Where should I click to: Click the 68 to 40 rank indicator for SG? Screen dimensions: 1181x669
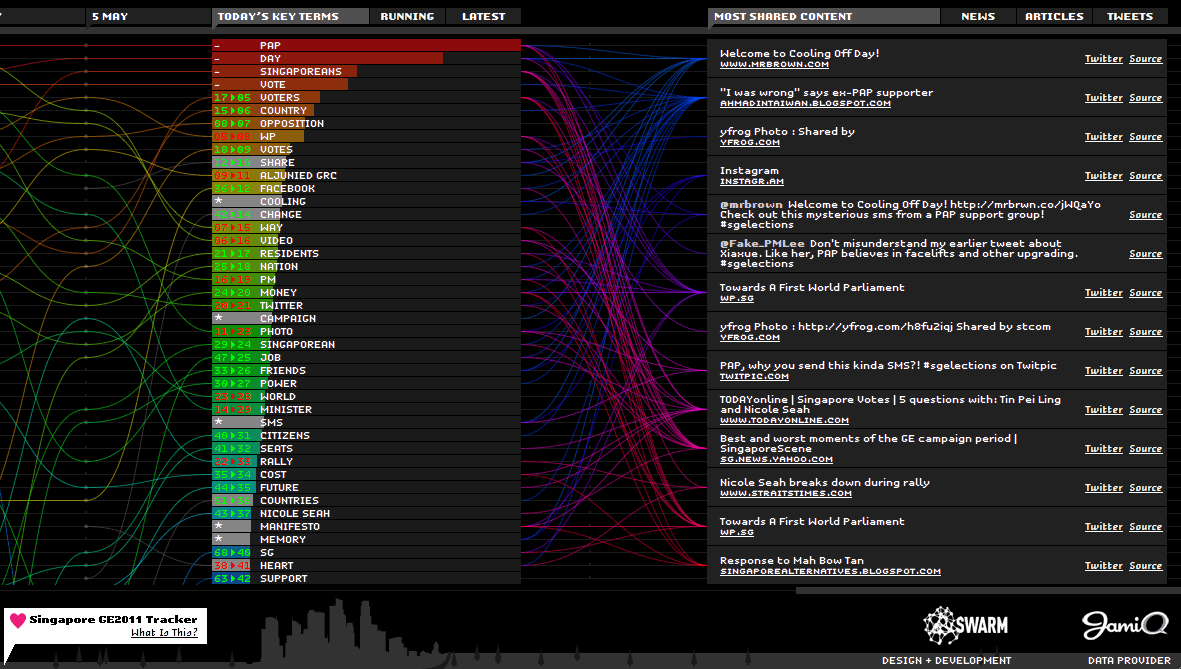click(x=233, y=552)
